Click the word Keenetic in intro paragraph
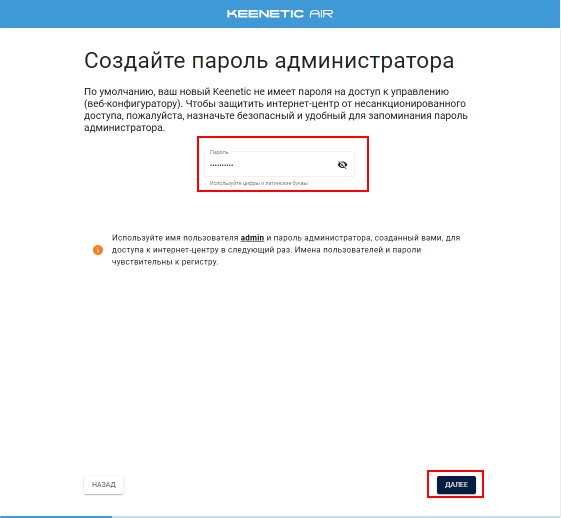This screenshot has width=561, height=518. pos(232,92)
